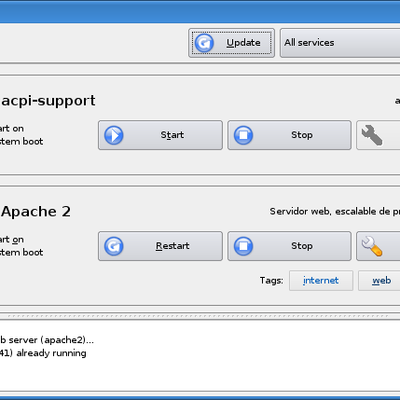This screenshot has width=400, height=400.
Task: Click 'on system boot' label under Apache 2
Action: 21,246
